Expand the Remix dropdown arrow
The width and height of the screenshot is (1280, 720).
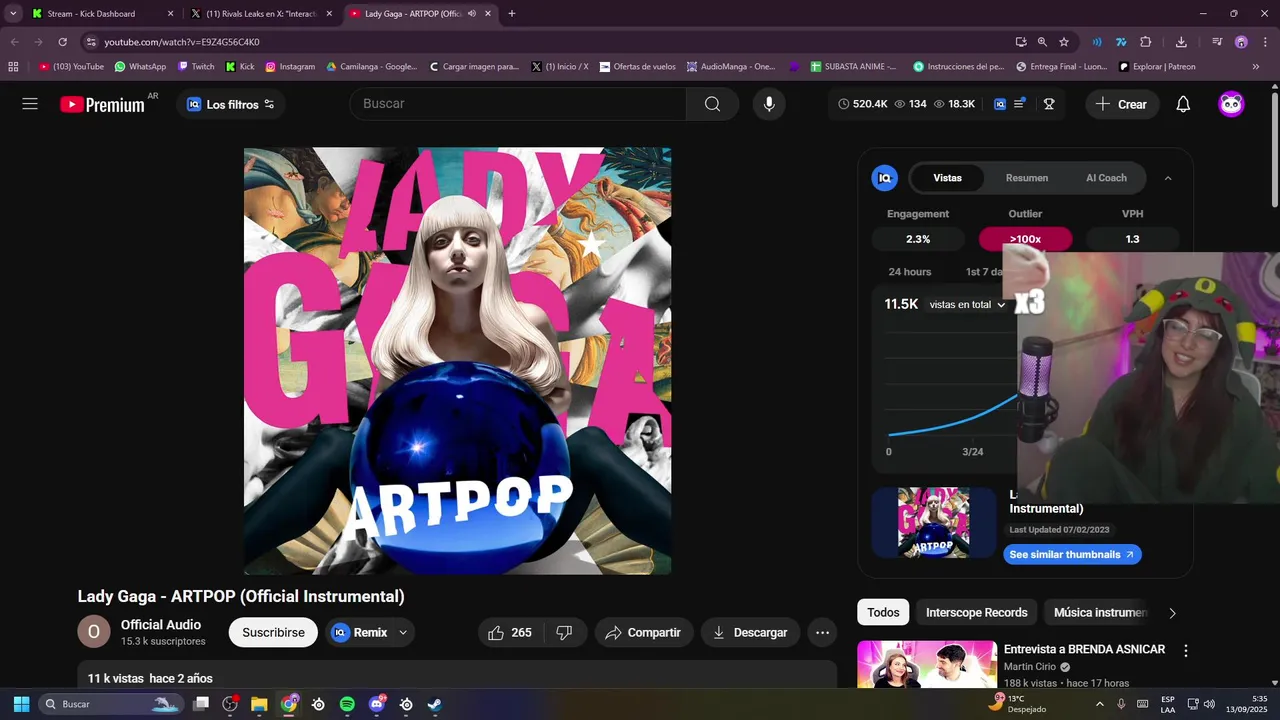[403, 632]
